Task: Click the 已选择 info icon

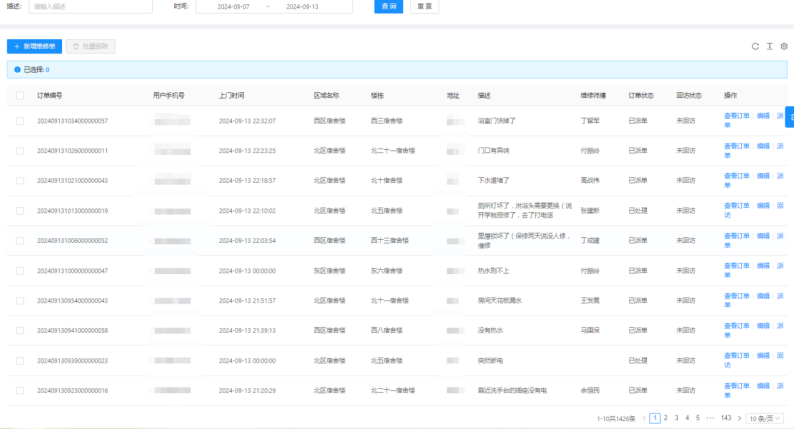Action: (x=17, y=70)
